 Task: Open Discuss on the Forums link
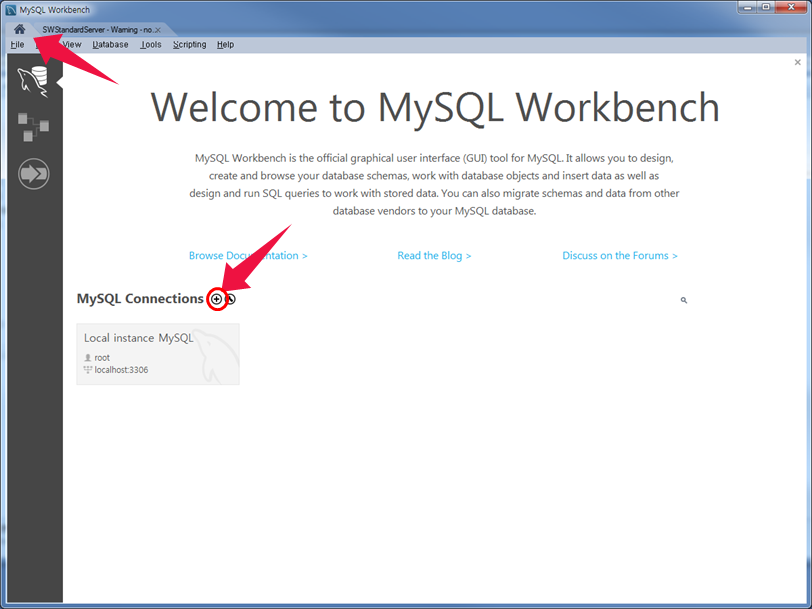click(x=620, y=255)
